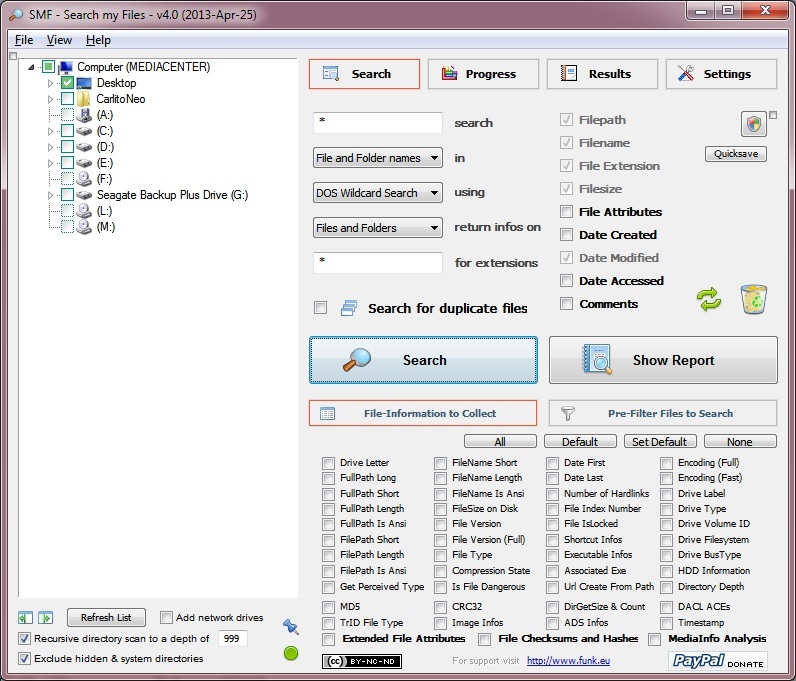Select File-Information to Collect tab
The width and height of the screenshot is (796, 681).
tap(423, 413)
